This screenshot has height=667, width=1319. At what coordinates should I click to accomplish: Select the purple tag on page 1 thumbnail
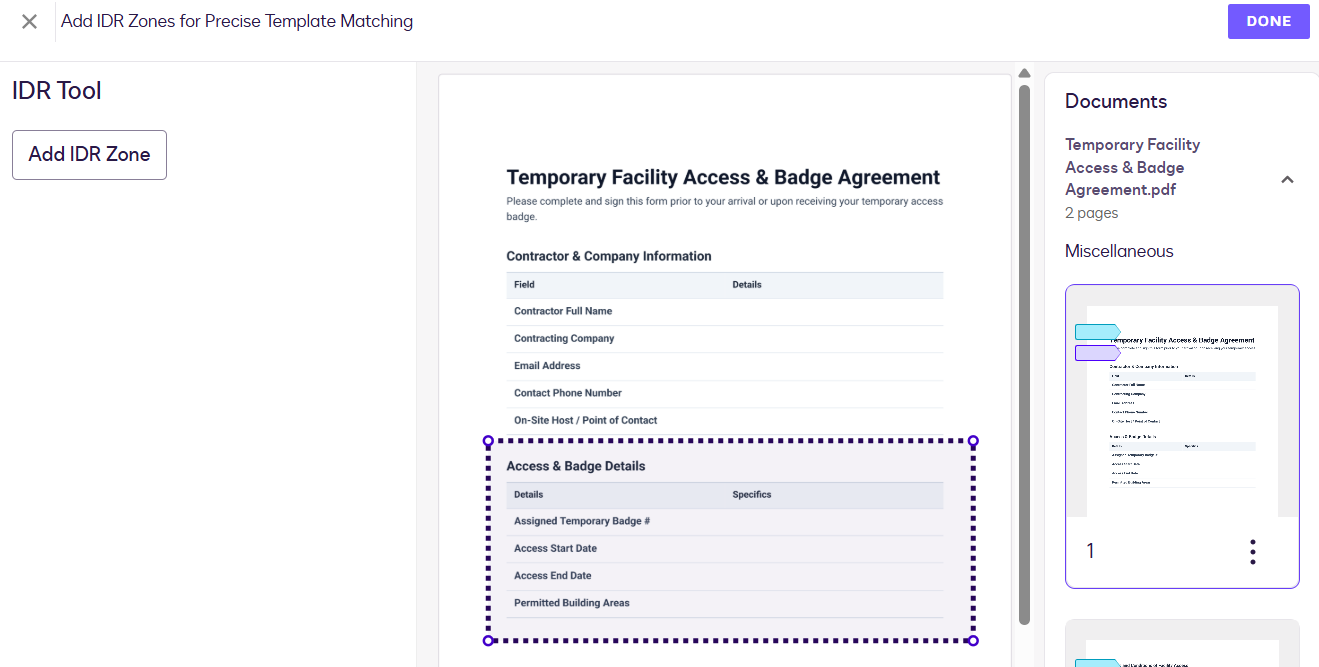coord(1097,353)
